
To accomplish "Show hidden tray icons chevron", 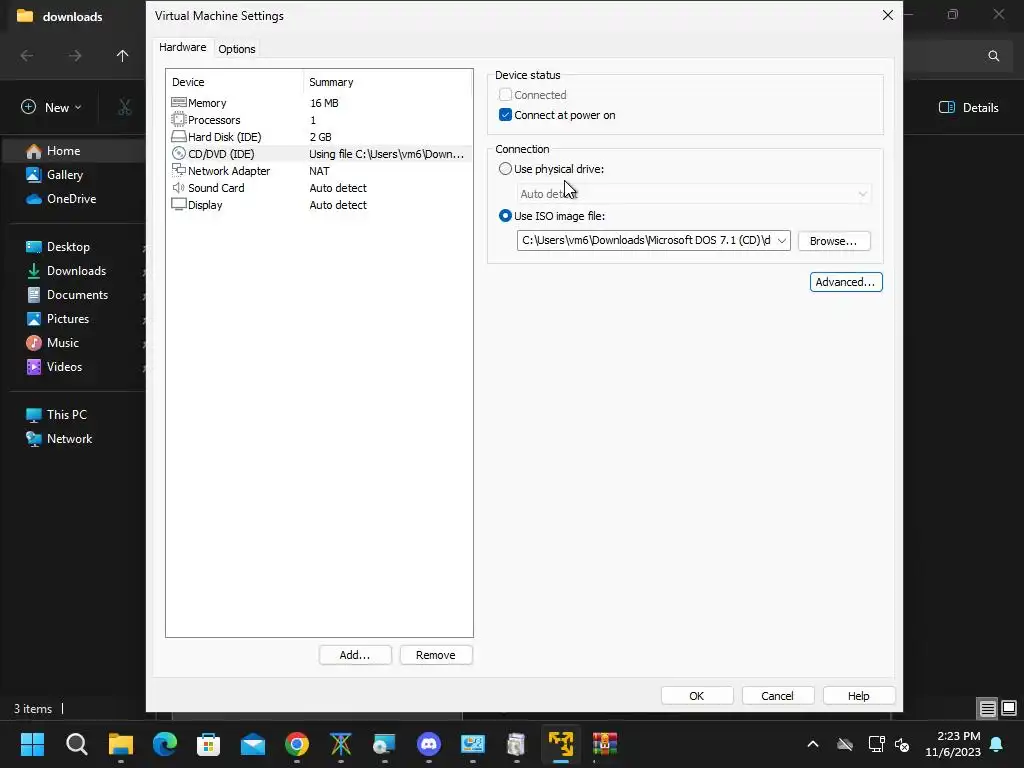I will (x=813, y=744).
